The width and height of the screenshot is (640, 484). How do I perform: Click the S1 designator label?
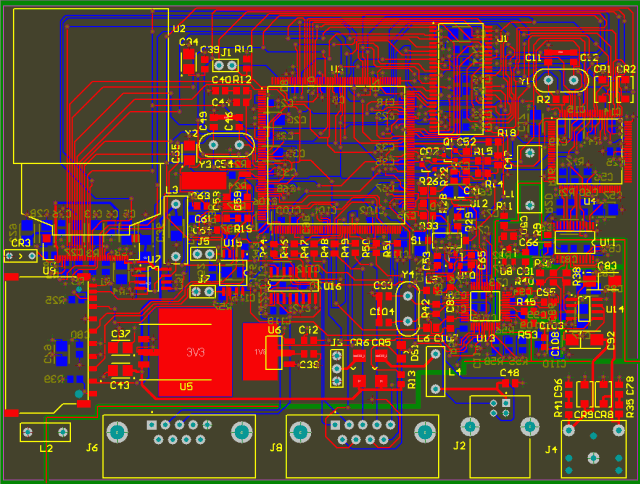pos(416,240)
